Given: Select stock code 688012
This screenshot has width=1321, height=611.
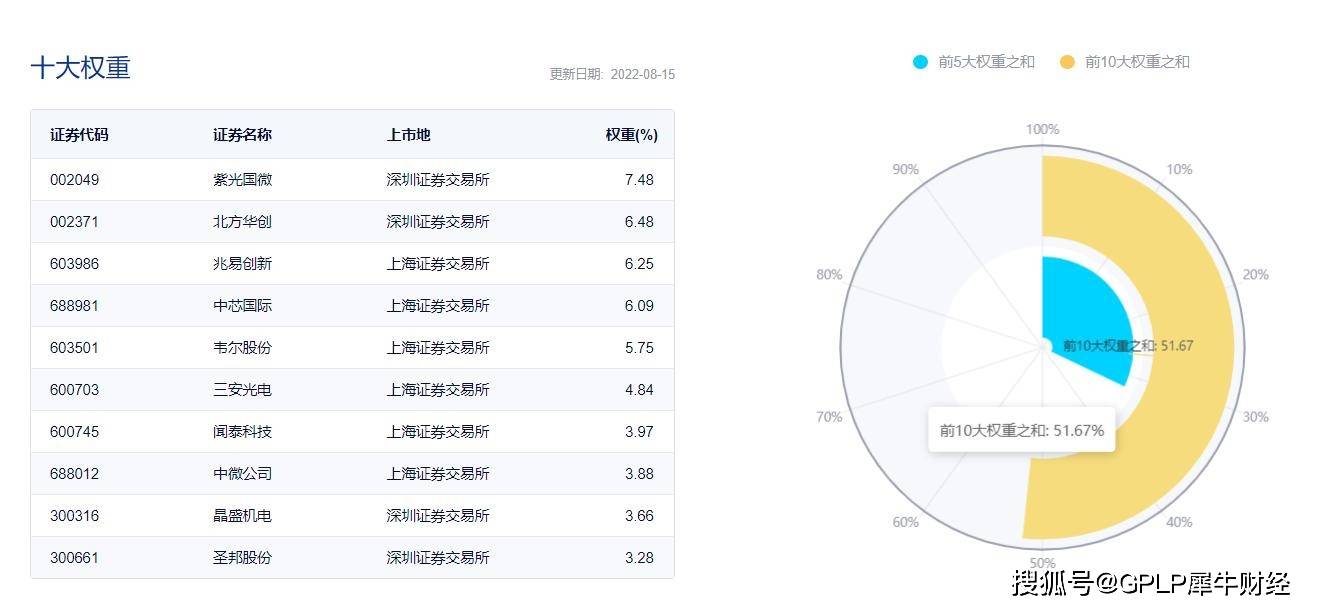Looking at the screenshot, I should point(75,474).
